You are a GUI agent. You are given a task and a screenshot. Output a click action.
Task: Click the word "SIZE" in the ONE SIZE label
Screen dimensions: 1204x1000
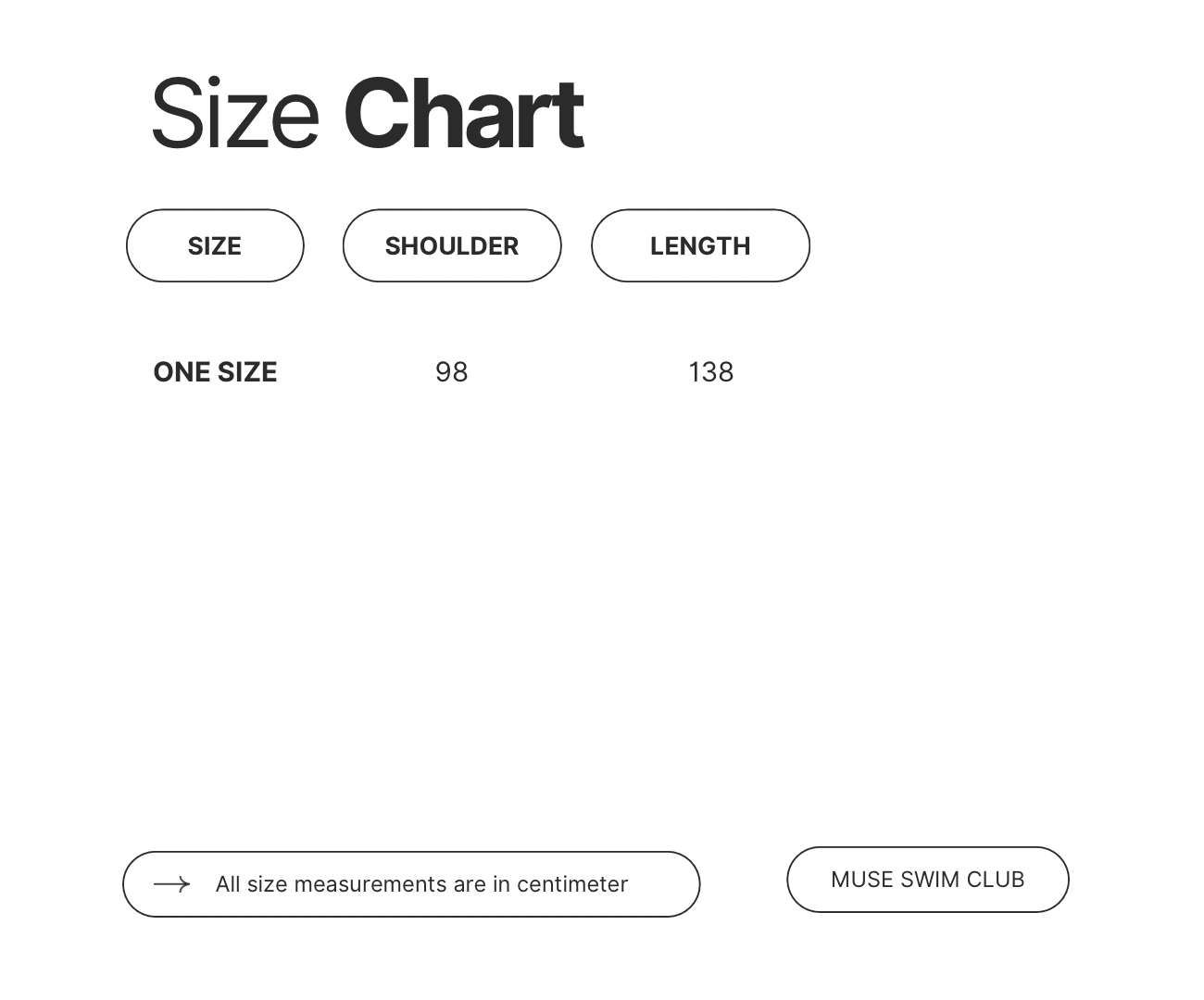(x=247, y=372)
